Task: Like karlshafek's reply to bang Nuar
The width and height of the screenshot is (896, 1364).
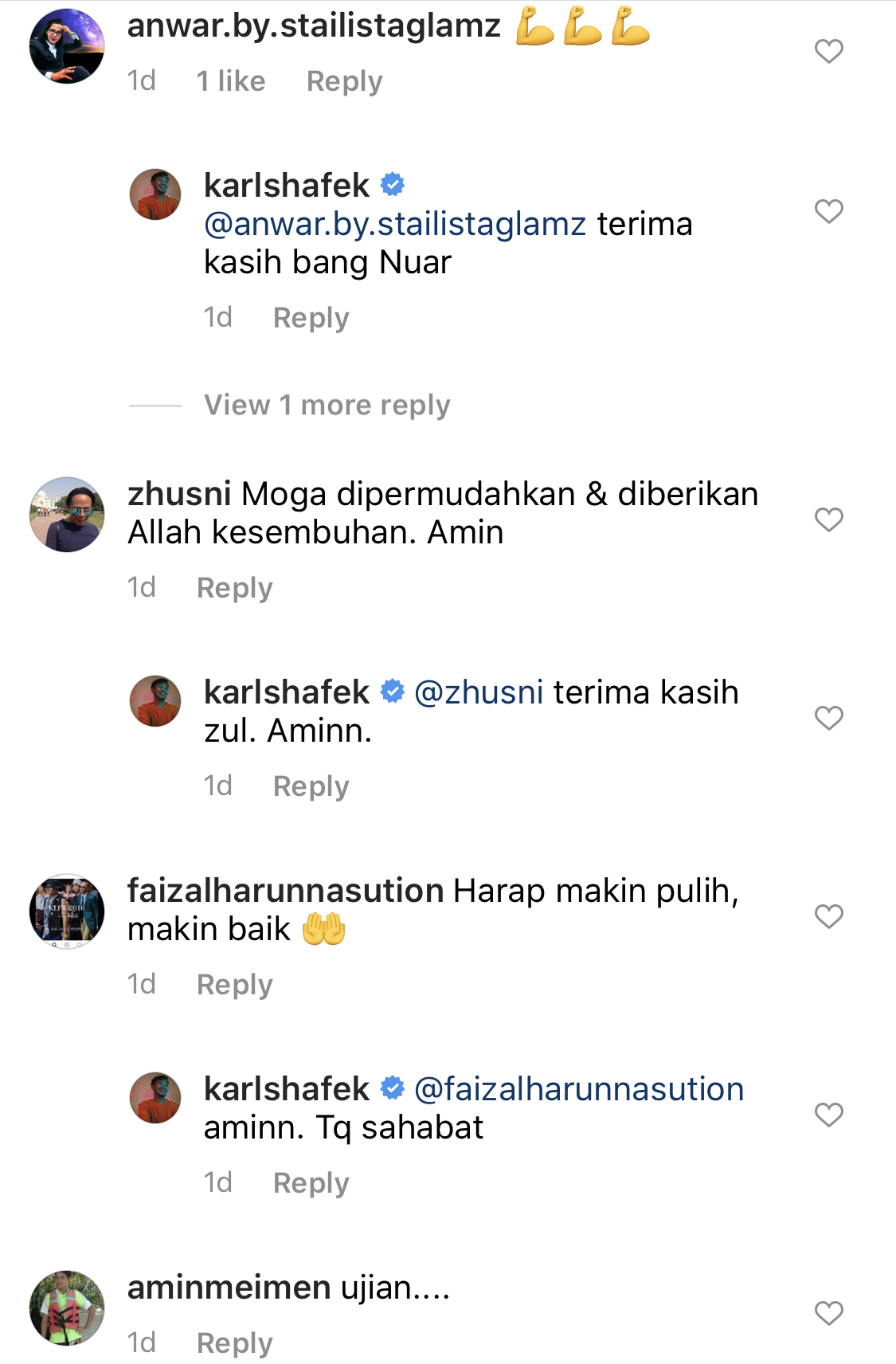Action: point(828,211)
